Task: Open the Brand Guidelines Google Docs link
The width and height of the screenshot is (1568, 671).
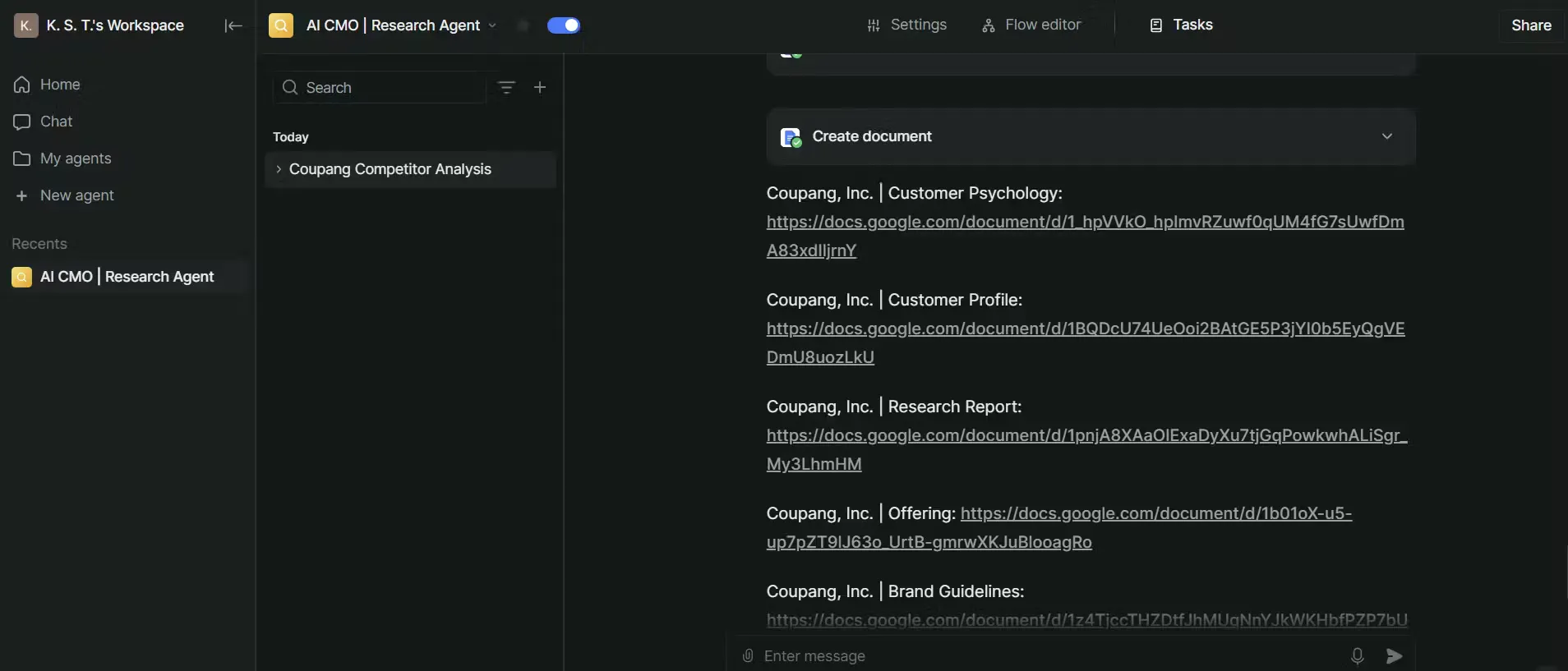Action: 1086,620
